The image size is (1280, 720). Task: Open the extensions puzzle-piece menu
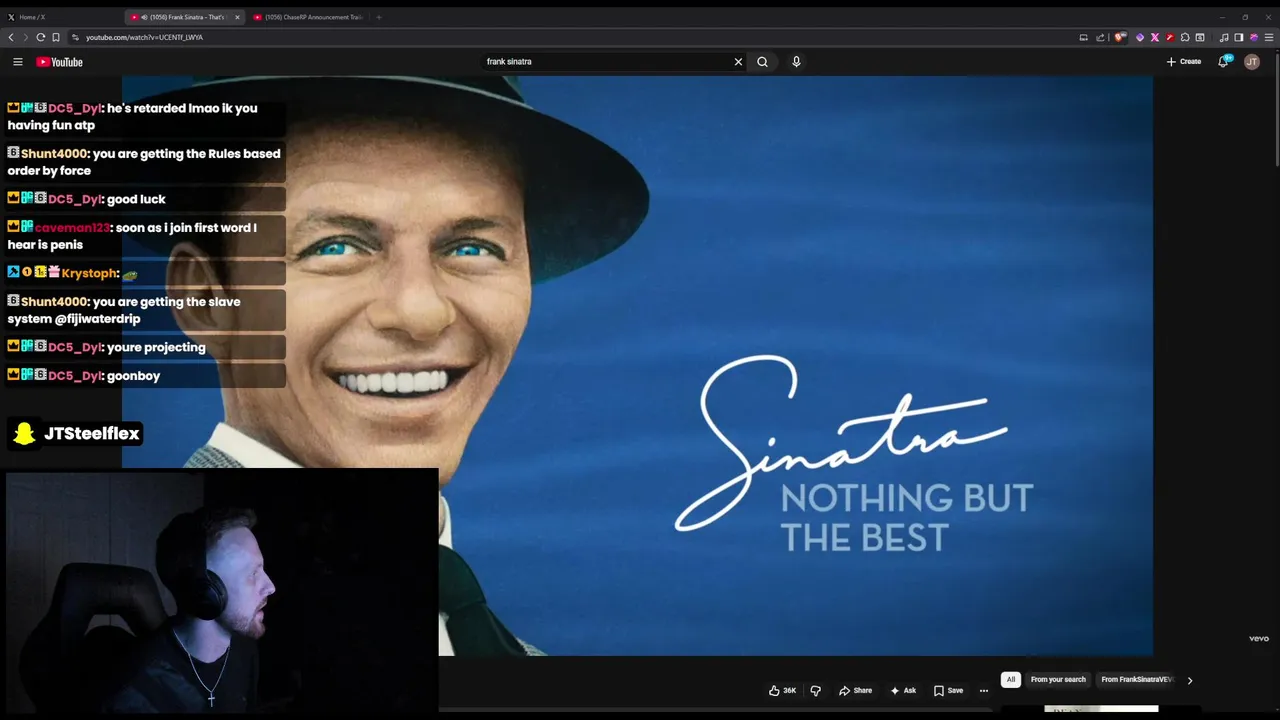[x=1185, y=37]
